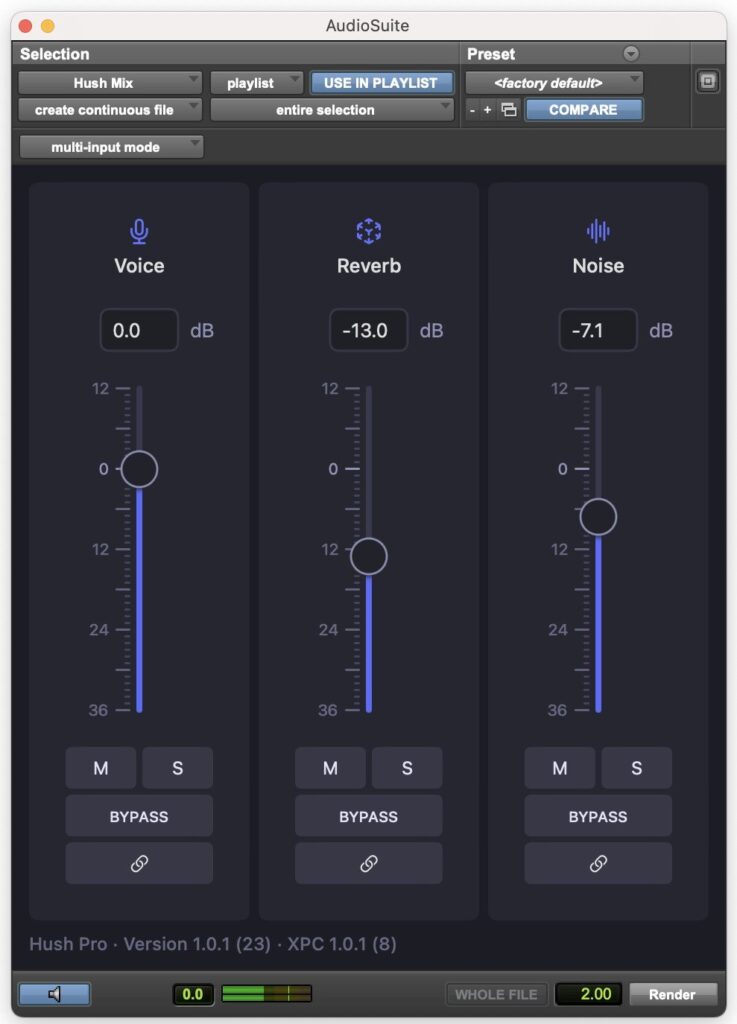Toggle the Reverb channel link icon
Viewport: 737px width, 1024px height.
(369, 863)
